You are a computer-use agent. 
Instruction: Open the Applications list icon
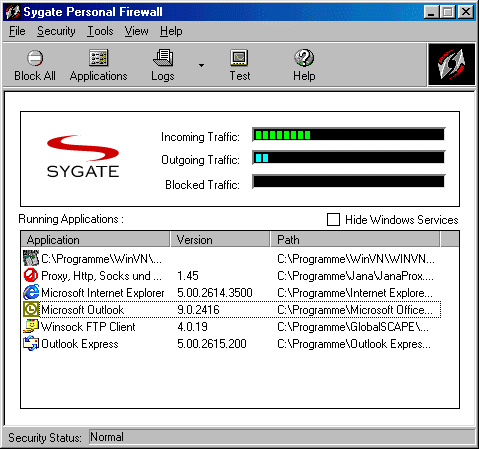(98, 58)
